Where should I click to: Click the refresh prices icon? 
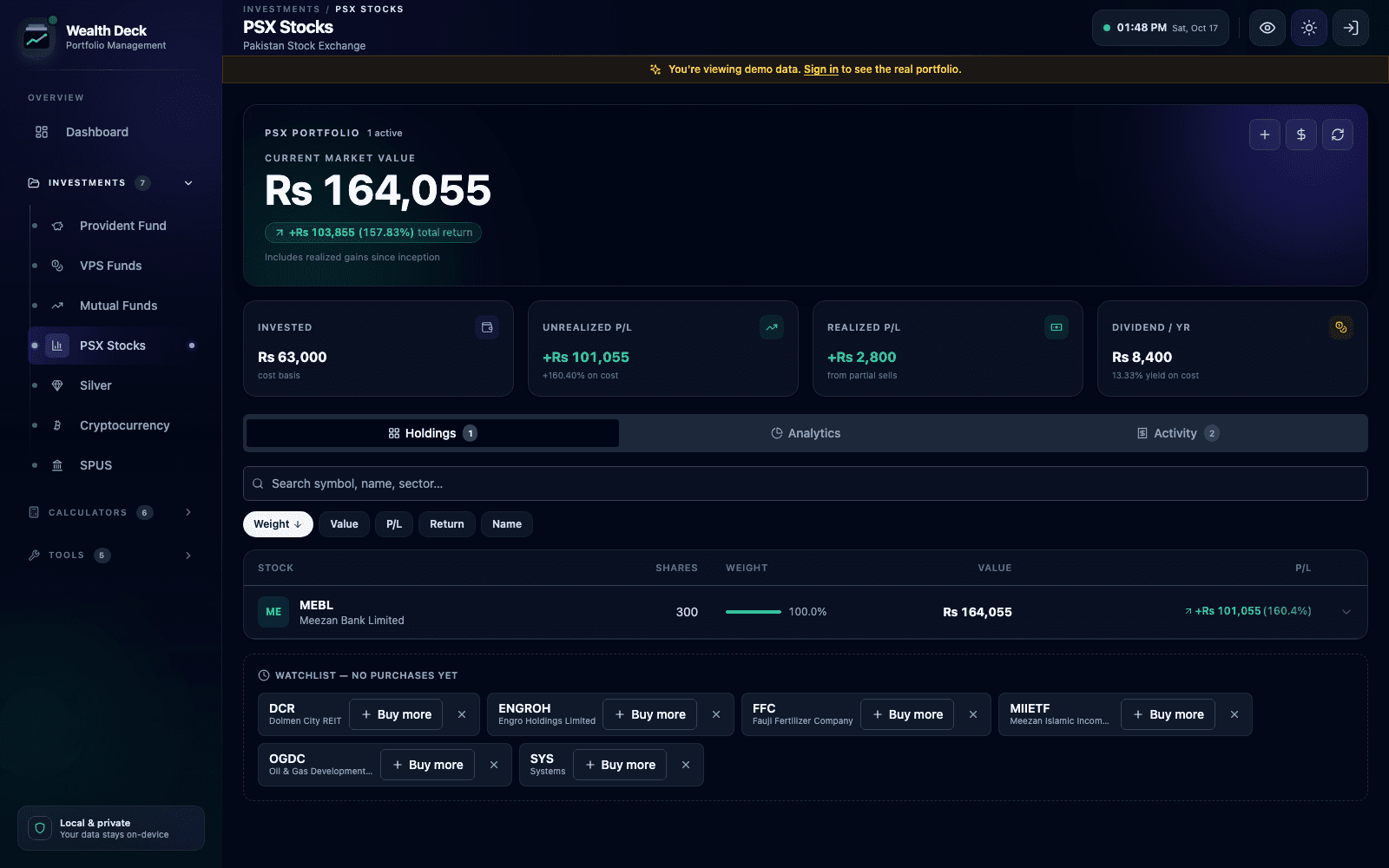coord(1337,135)
